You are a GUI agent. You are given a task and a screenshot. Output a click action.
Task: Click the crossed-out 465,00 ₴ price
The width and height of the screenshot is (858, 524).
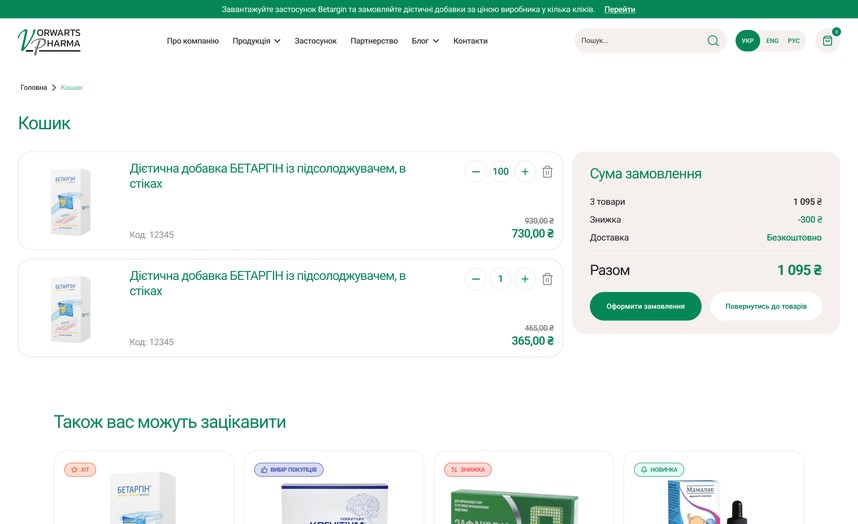538,328
